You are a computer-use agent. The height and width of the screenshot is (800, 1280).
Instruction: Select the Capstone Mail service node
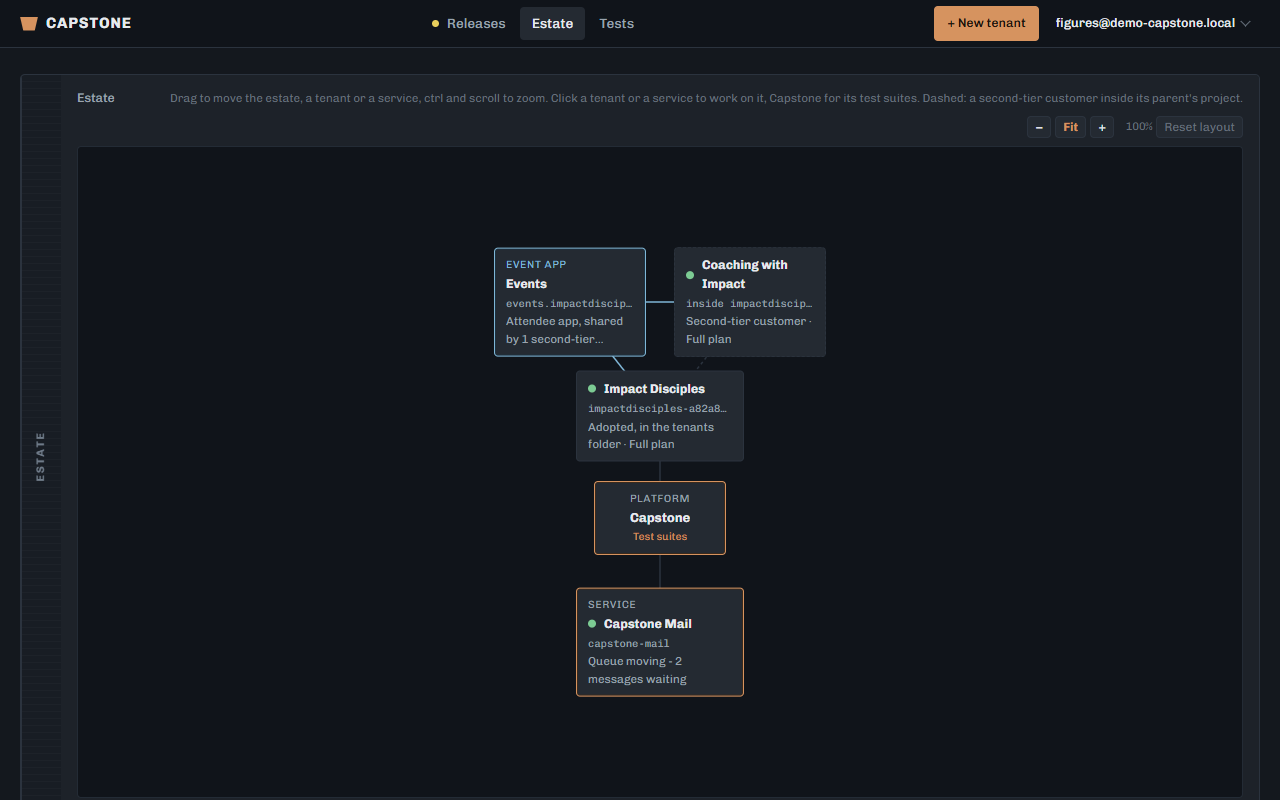pos(660,642)
